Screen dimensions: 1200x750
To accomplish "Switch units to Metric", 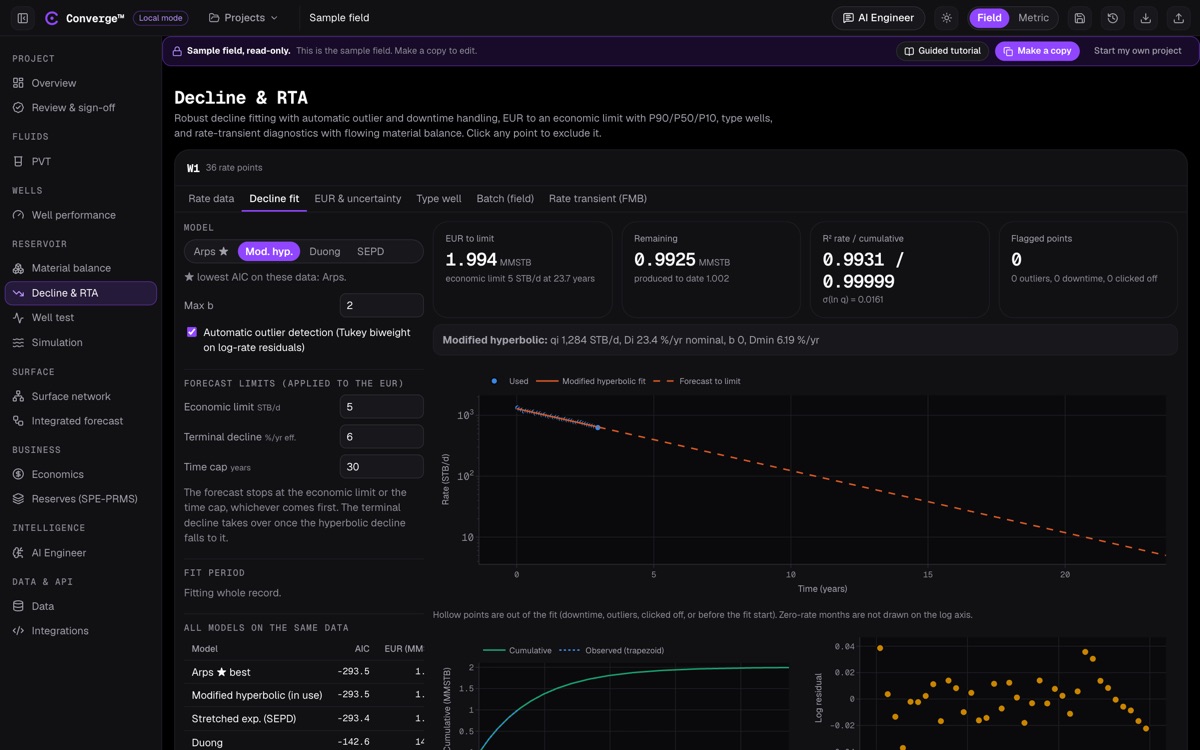I will click(x=1033, y=18).
